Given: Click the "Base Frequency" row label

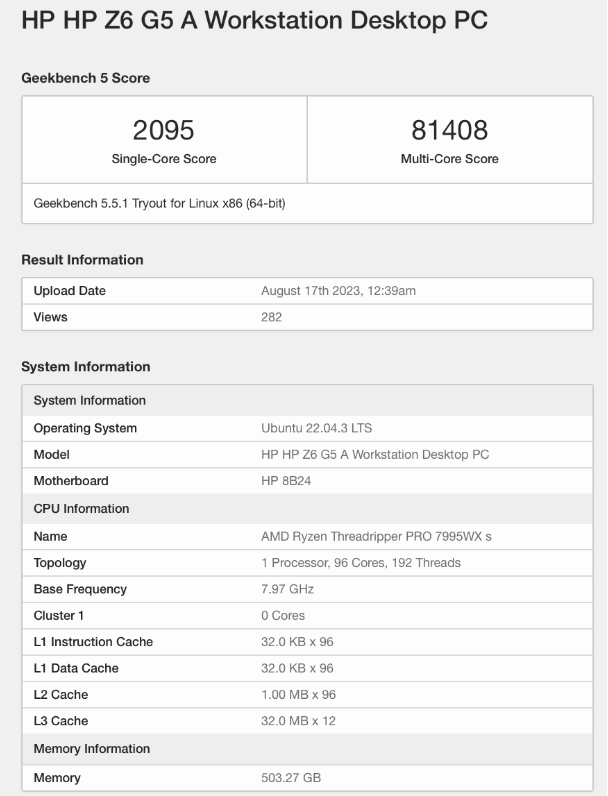Looking at the screenshot, I should (x=80, y=589).
